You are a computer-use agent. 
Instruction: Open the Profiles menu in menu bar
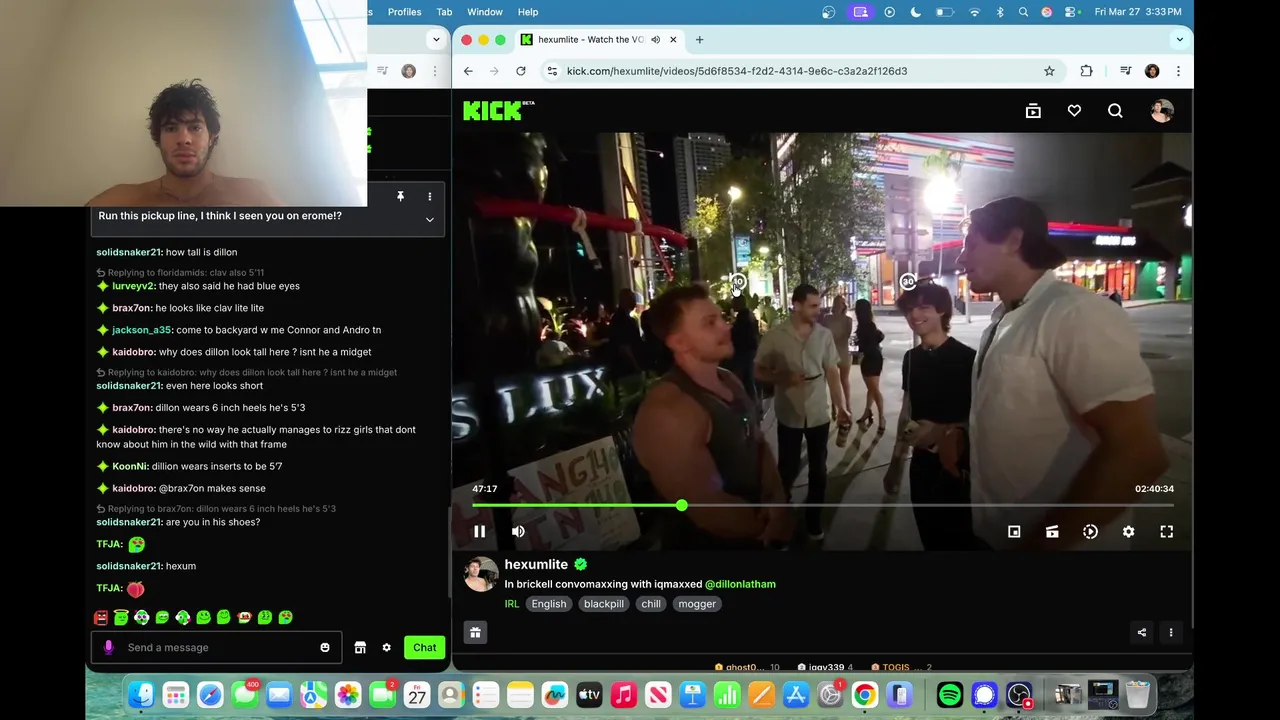click(x=404, y=12)
